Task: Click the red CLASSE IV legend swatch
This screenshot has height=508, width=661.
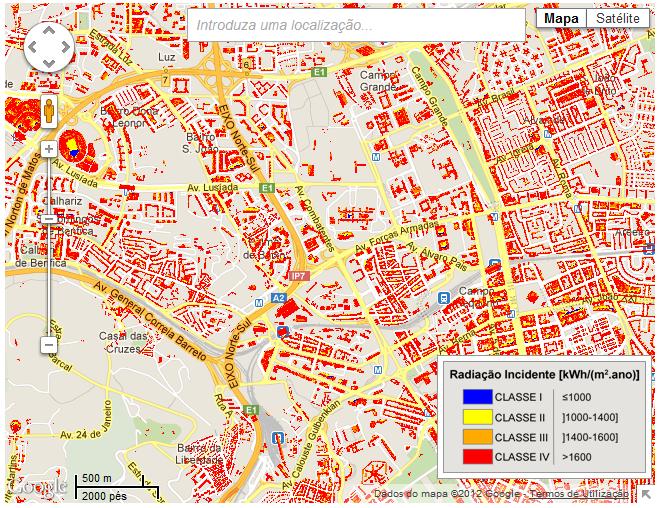Action: click(x=477, y=457)
